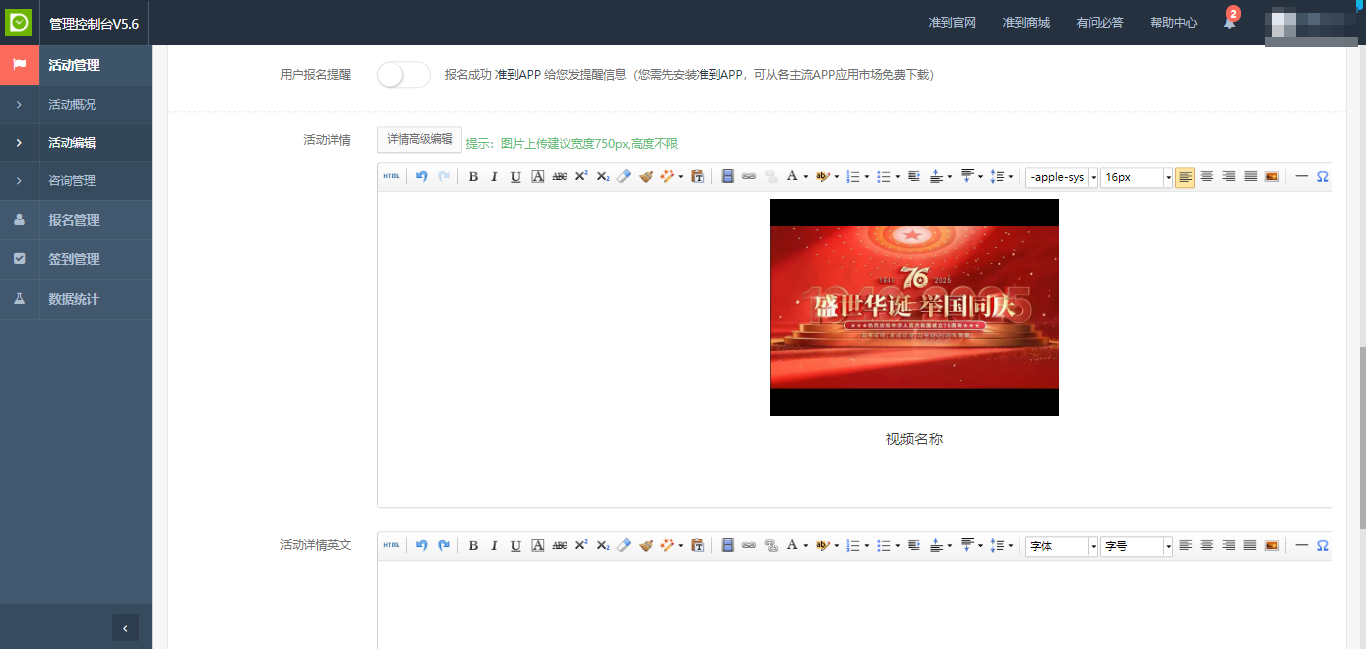
Task: Toggle strikethrough in the English details editor
Action: click(x=560, y=546)
